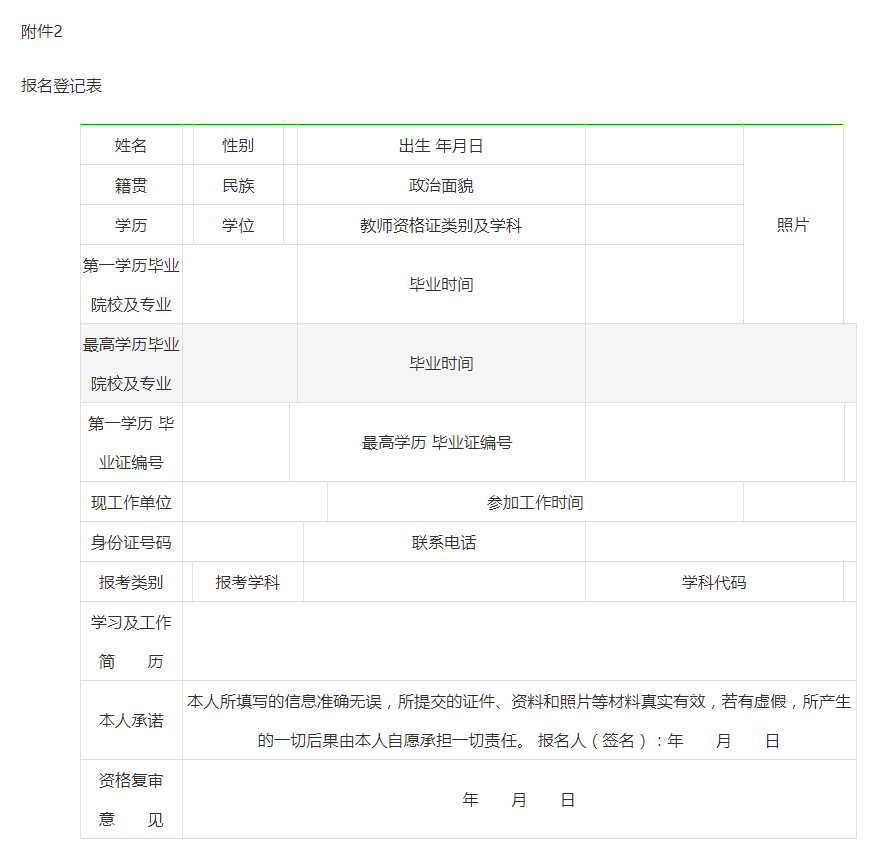Viewport: 892px width, 855px height.
Task: Select the 资格复审 意见 label
Action: [x=131, y=799]
